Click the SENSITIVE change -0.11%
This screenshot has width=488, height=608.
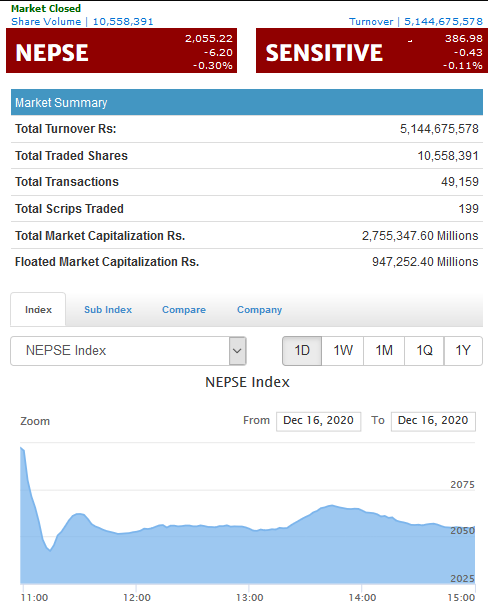click(x=463, y=66)
